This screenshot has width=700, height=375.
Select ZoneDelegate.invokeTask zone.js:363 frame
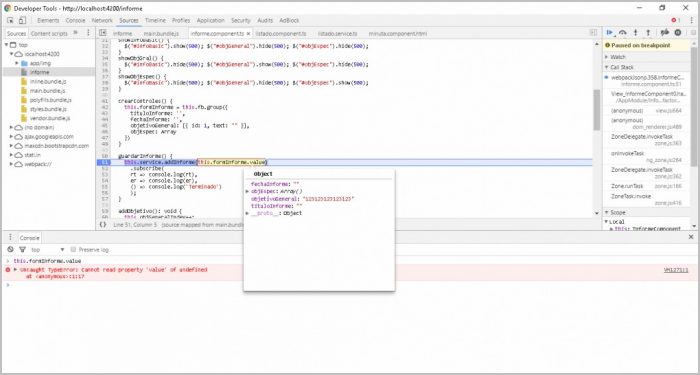click(646, 140)
